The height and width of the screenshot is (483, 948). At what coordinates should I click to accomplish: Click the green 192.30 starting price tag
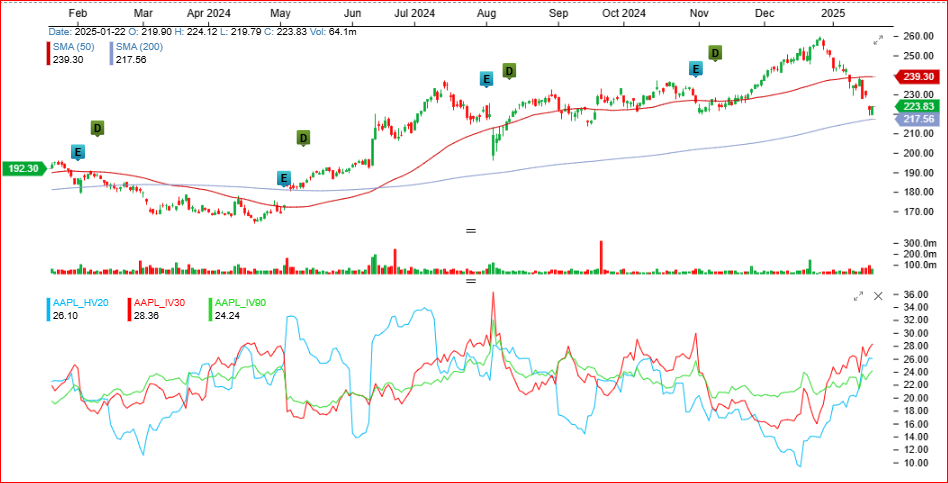24,169
